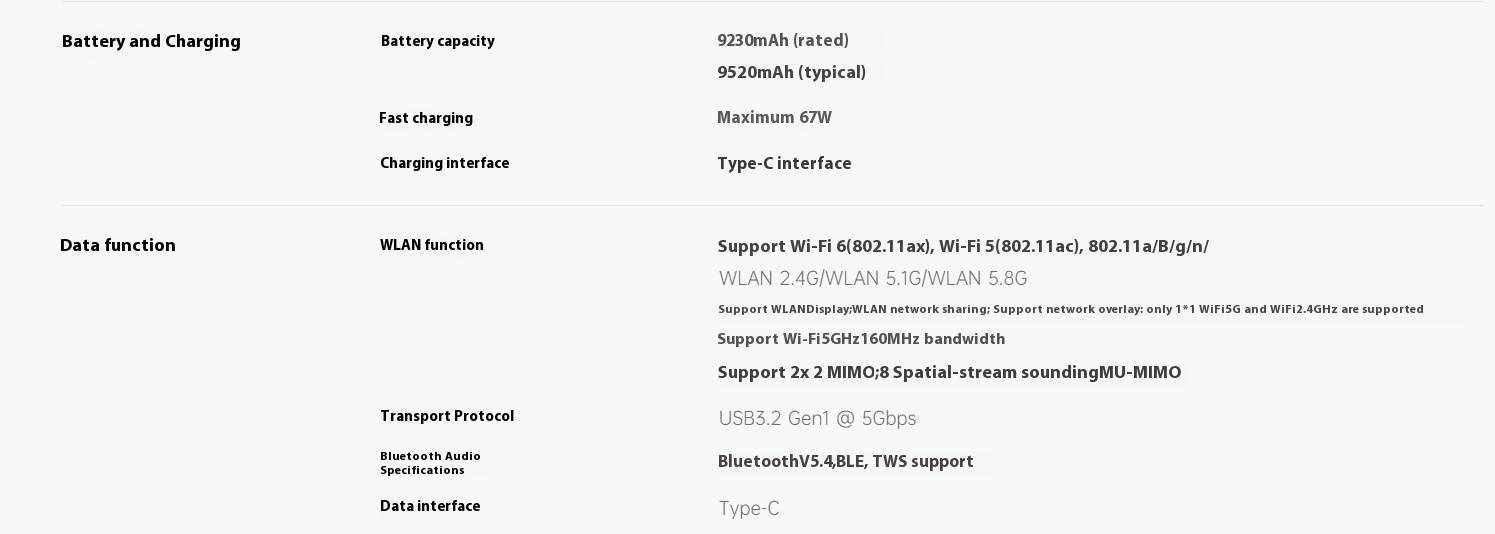
Task: Click the Battery and Charging section heading
Action: pyautogui.click(x=151, y=42)
